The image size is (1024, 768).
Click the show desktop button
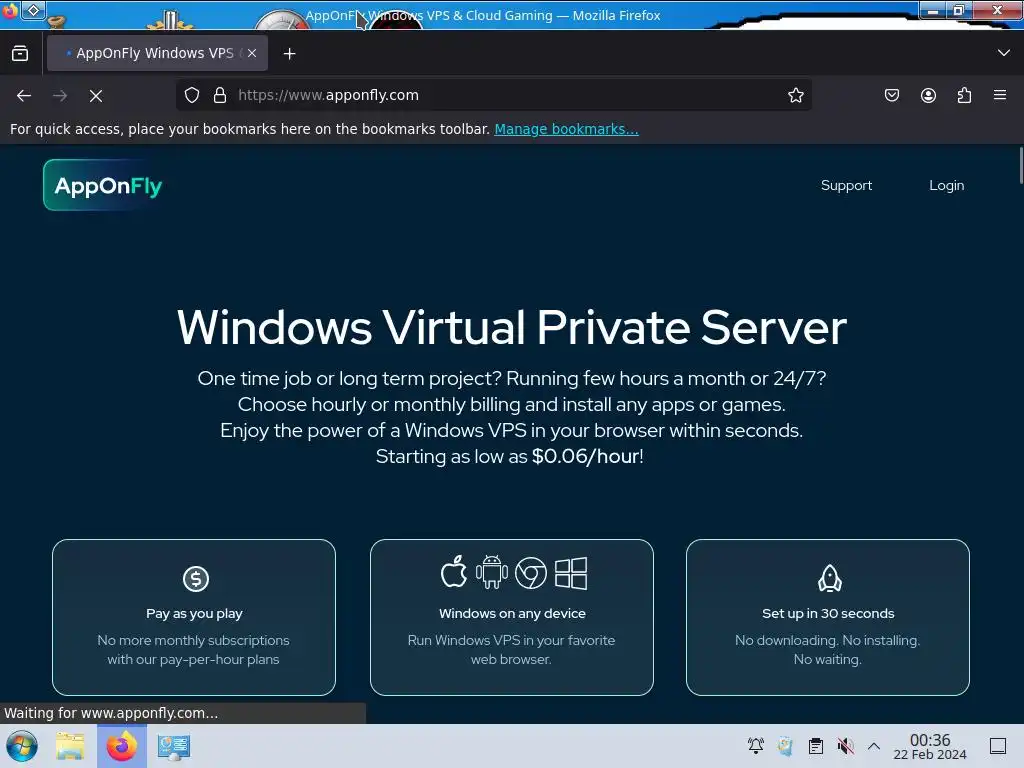[998, 746]
